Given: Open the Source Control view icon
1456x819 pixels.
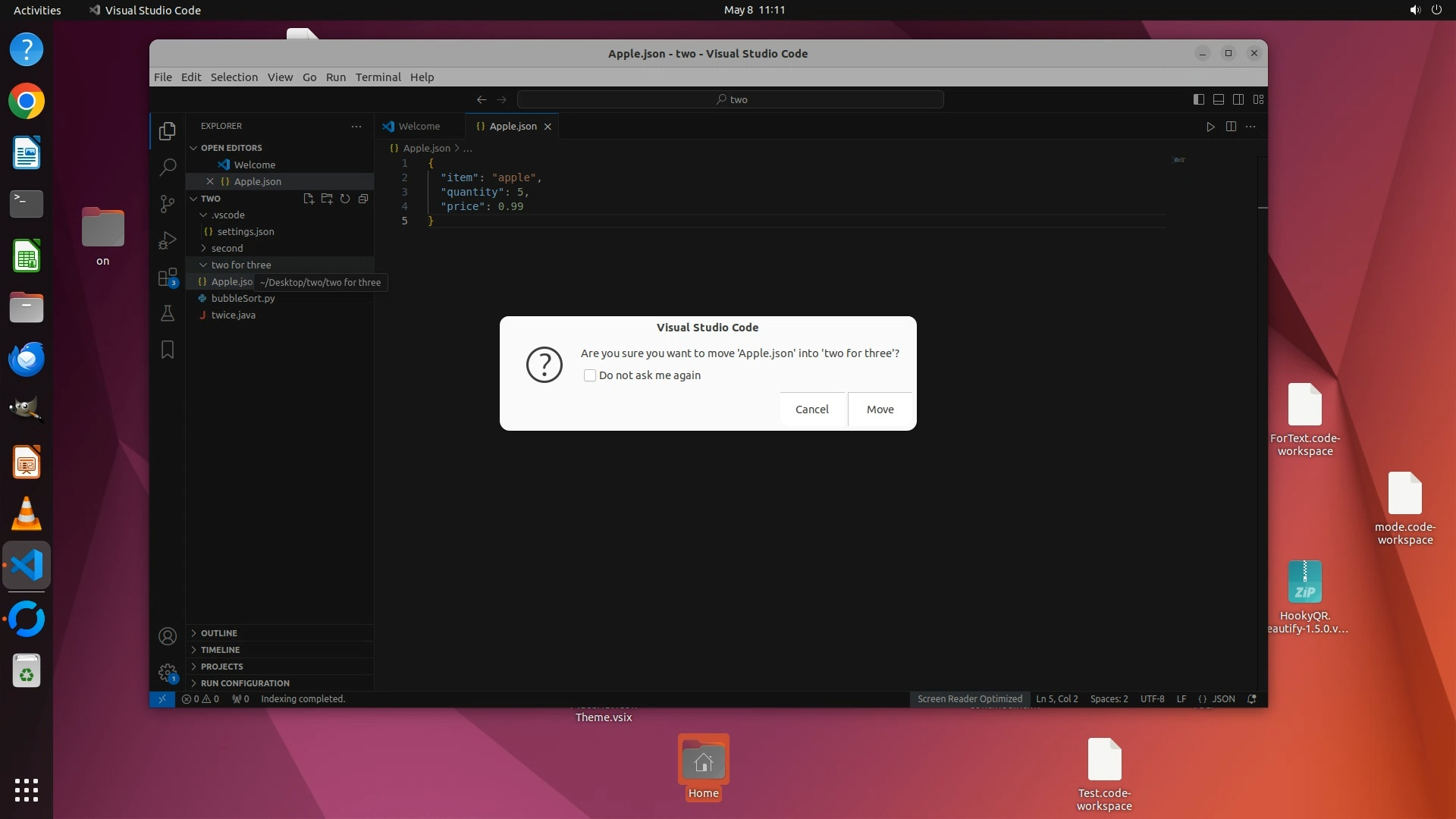Looking at the screenshot, I should click(x=168, y=204).
